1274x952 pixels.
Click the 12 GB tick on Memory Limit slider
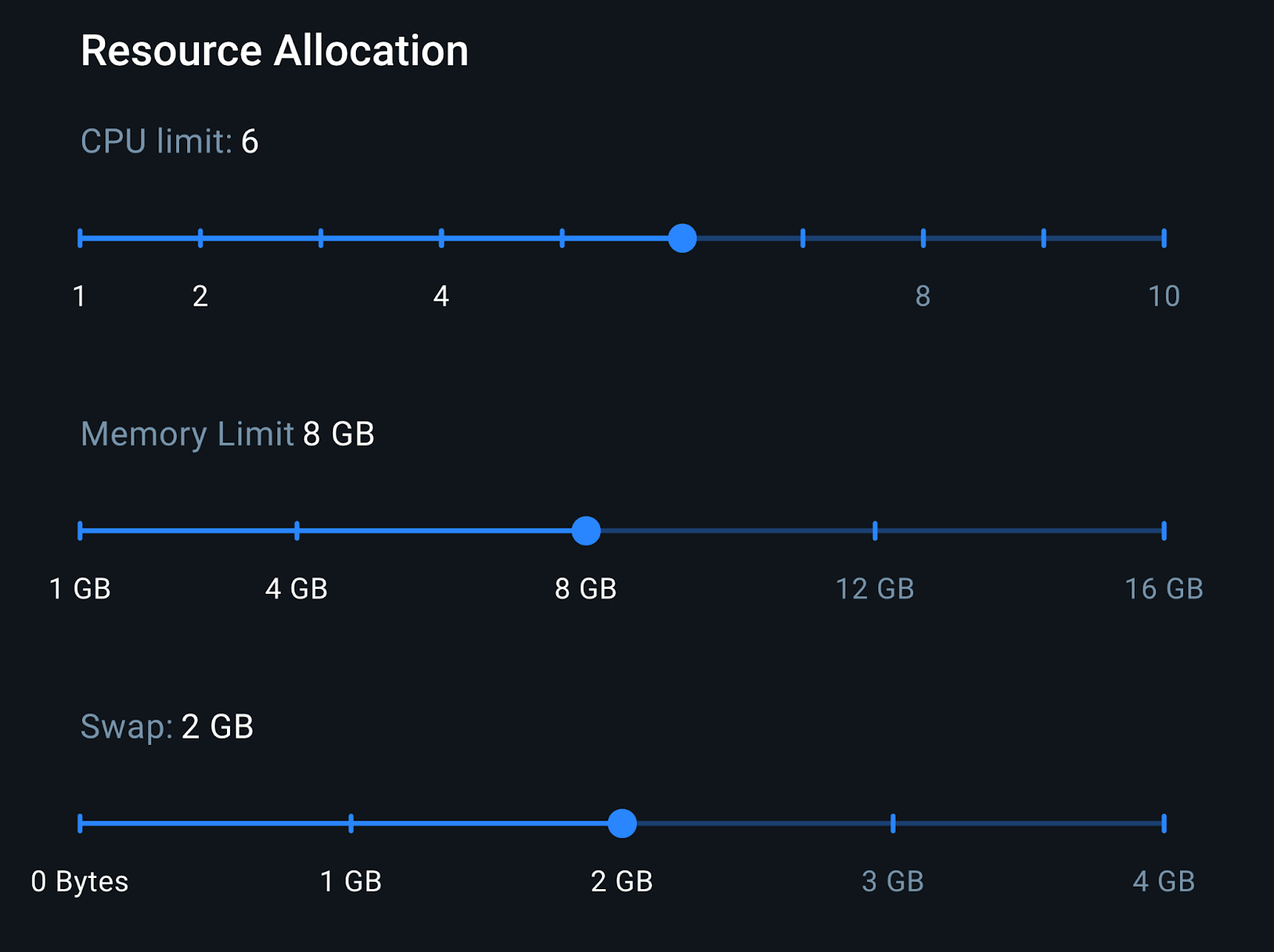coord(874,529)
